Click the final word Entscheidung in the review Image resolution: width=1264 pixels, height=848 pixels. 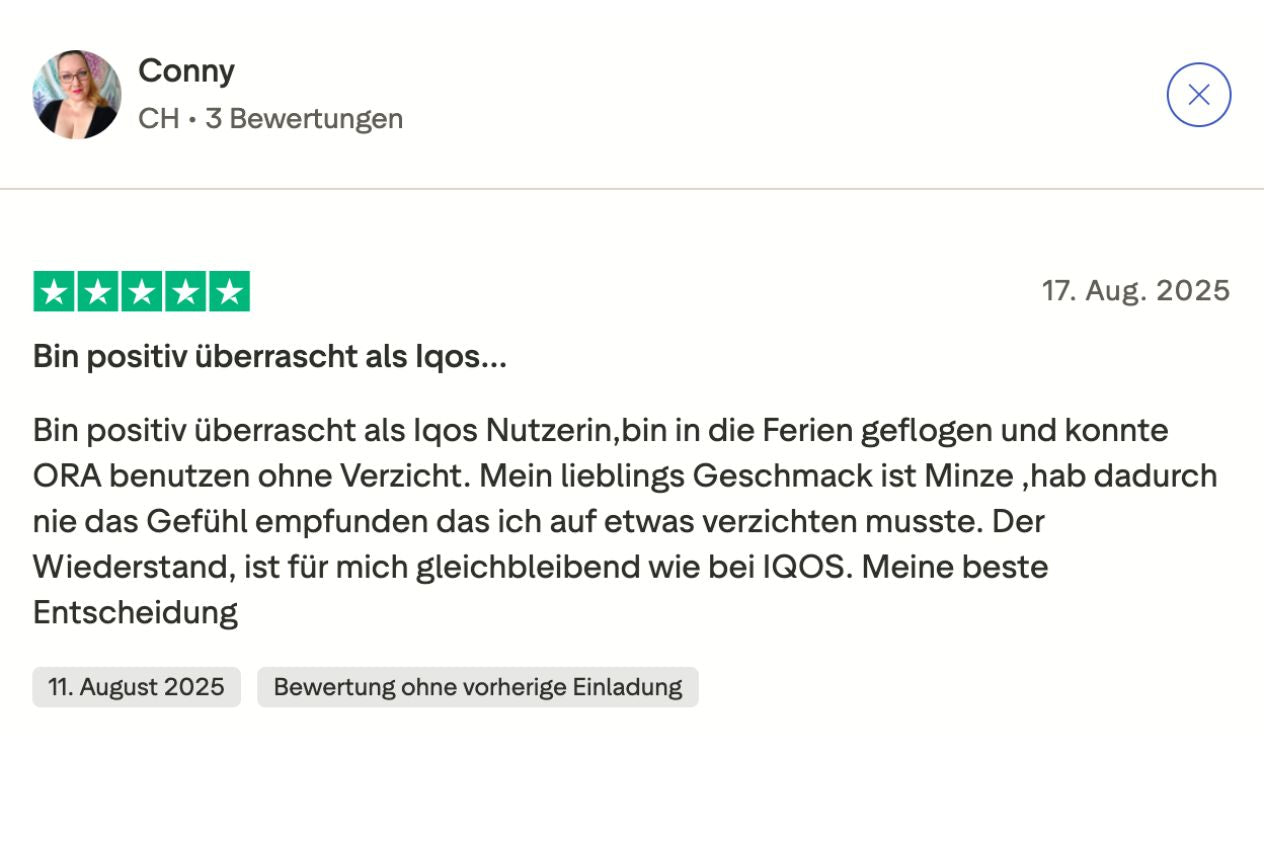[x=135, y=613]
